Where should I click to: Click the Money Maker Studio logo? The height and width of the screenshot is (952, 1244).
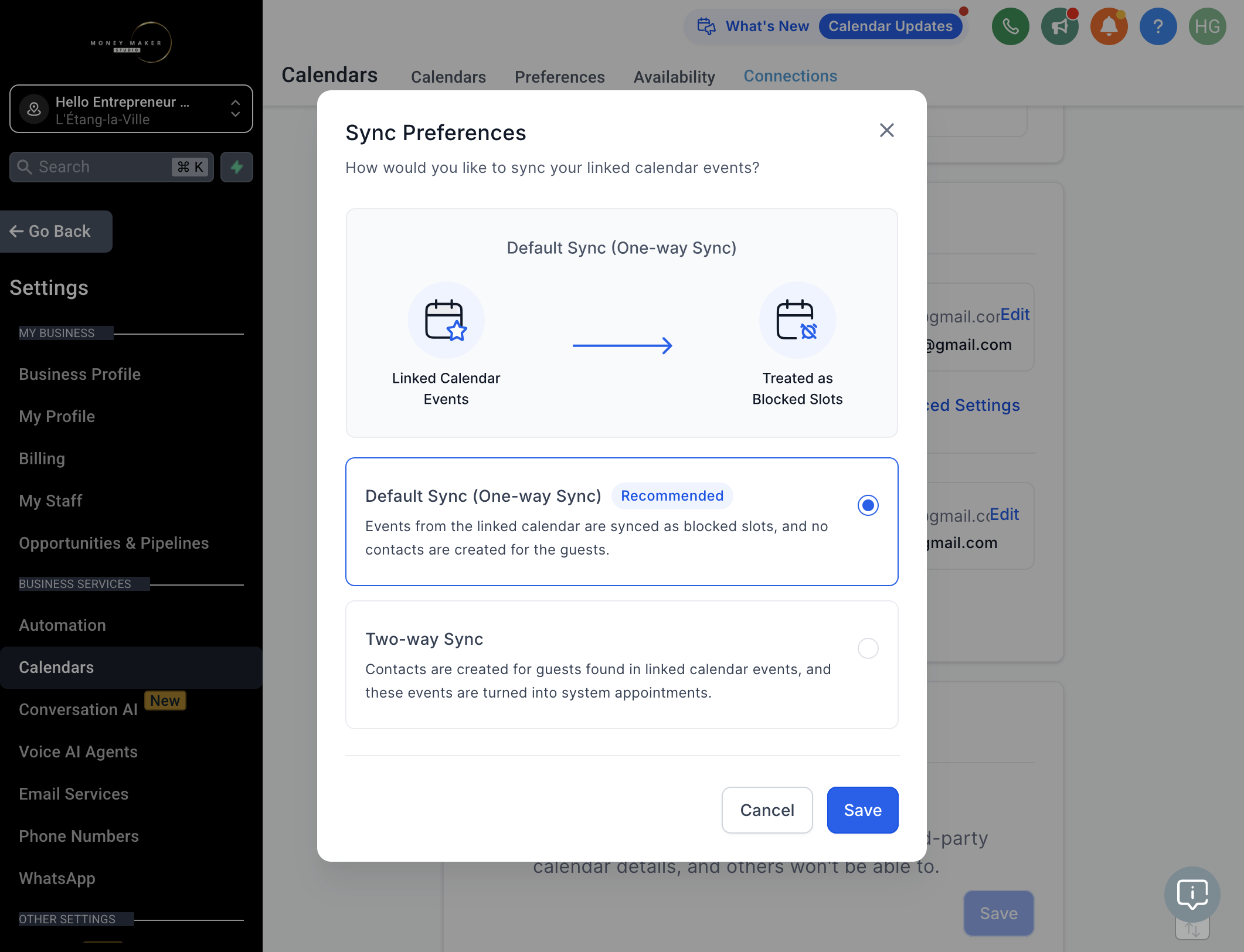(131, 43)
